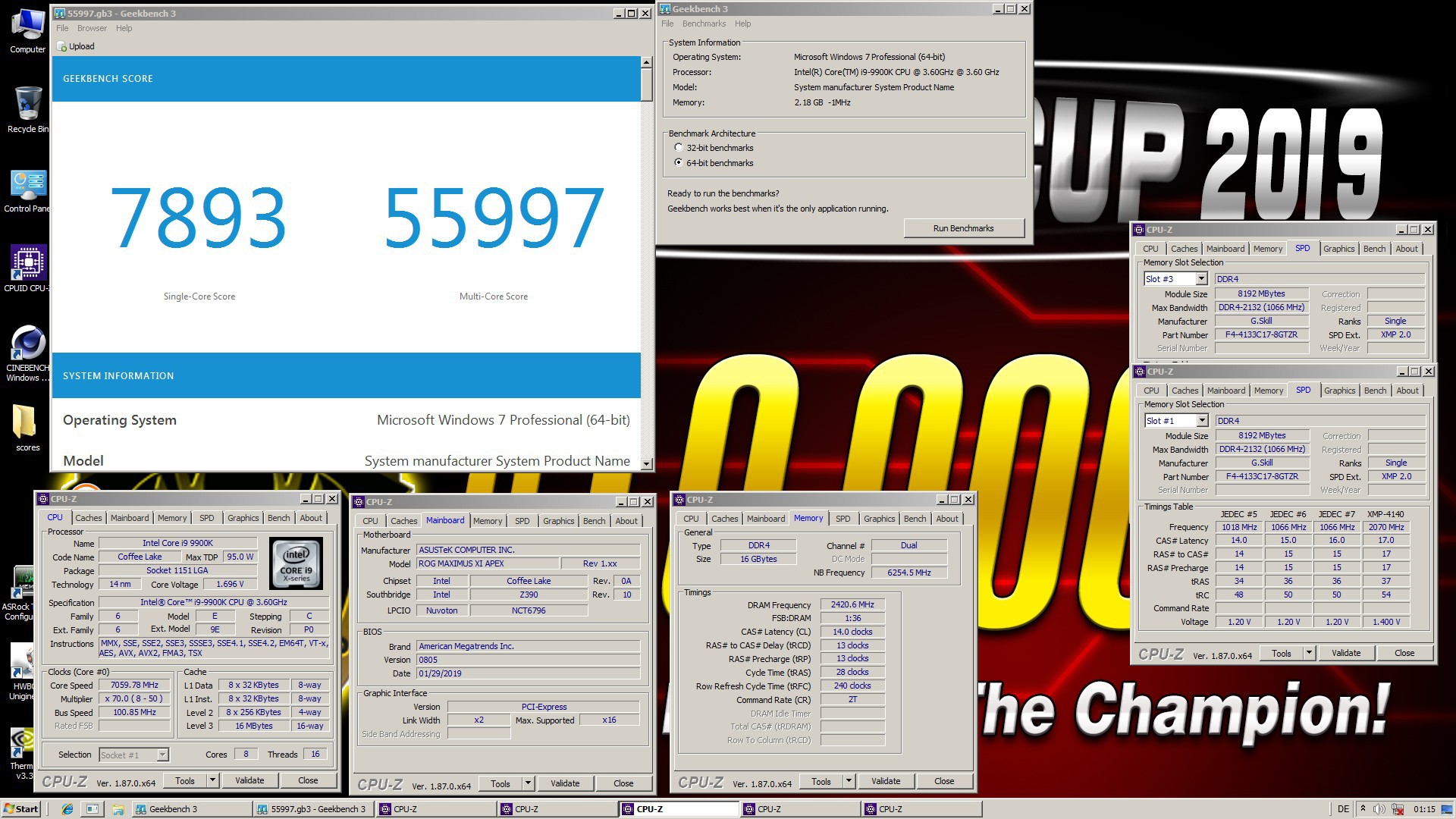The height and width of the screenshot is (819, 1456).
Task: Click scrollbar down arrow in Geekbench results
Action: click(x=646, y=463)
